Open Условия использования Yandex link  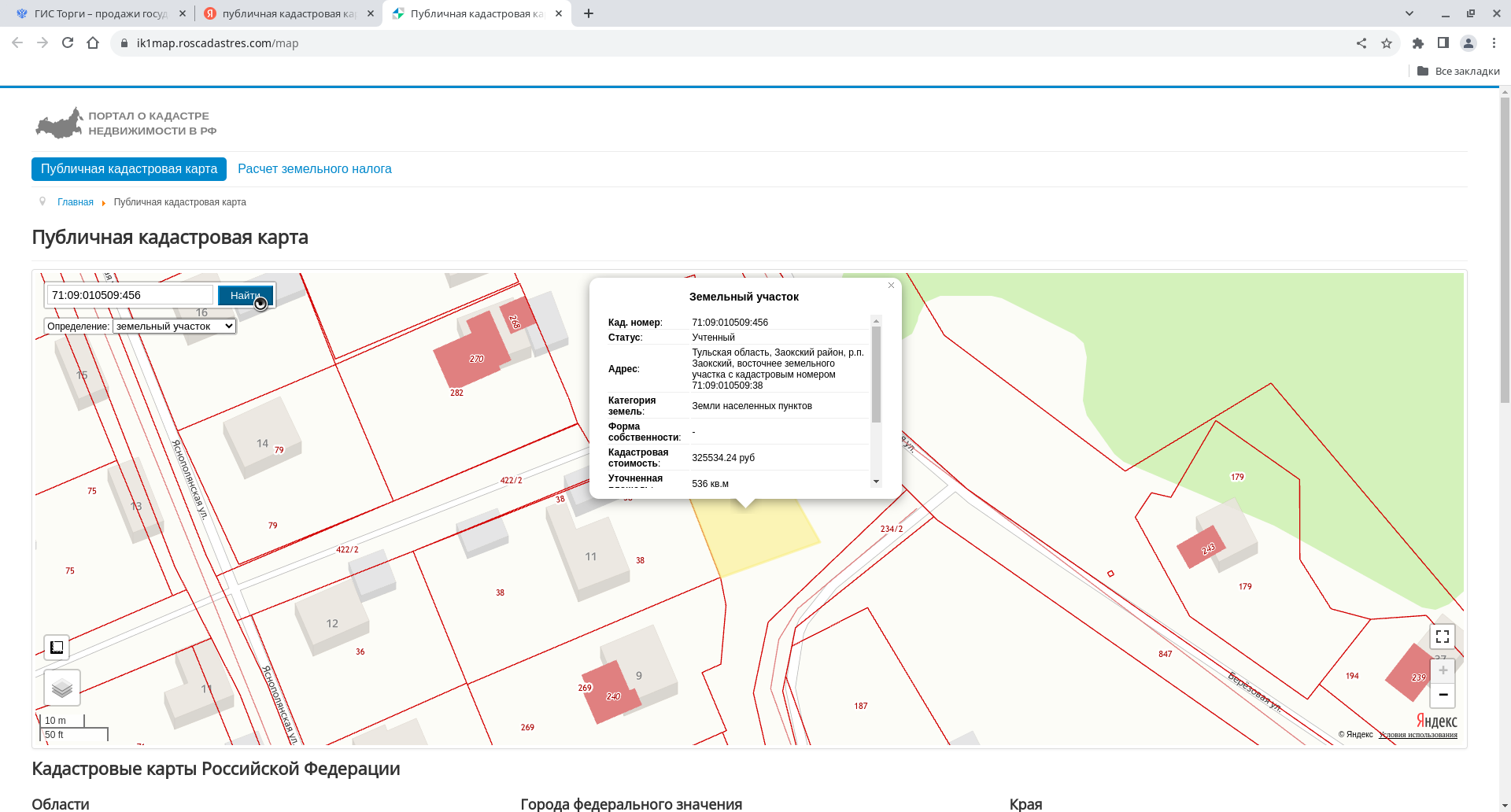click(1417, 735)
